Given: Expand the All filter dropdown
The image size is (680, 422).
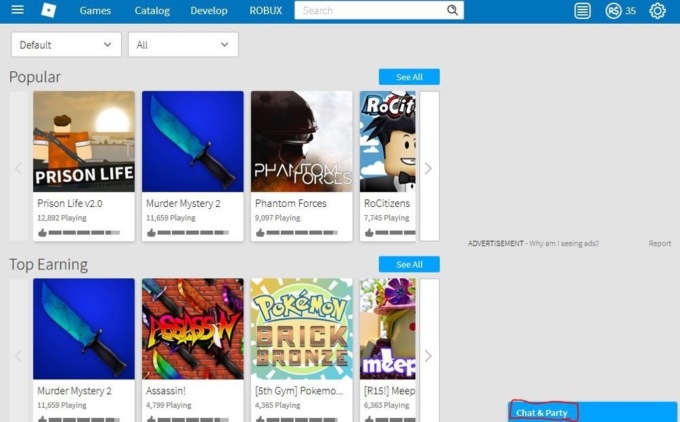Looking at the screenshot, I should 183,45.
